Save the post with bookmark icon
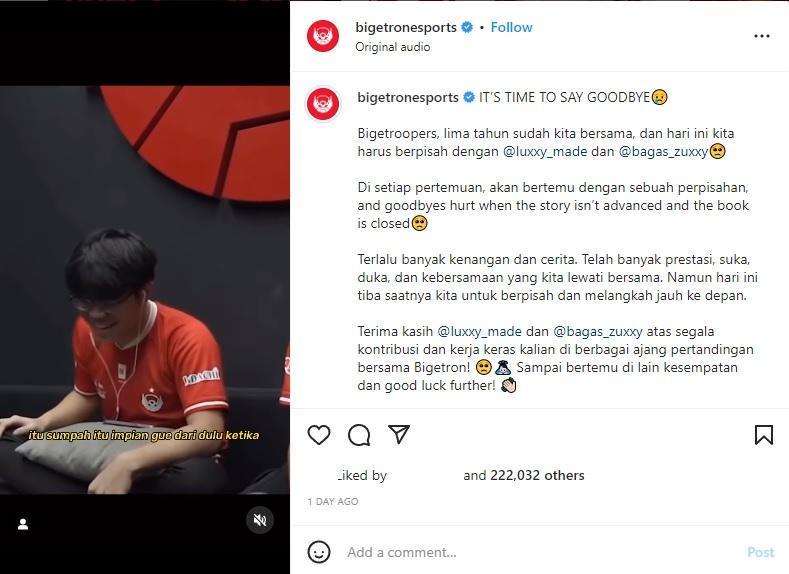The height and width of the screenshot is (574, 789). pyautogui.click(x=763, y=435)
